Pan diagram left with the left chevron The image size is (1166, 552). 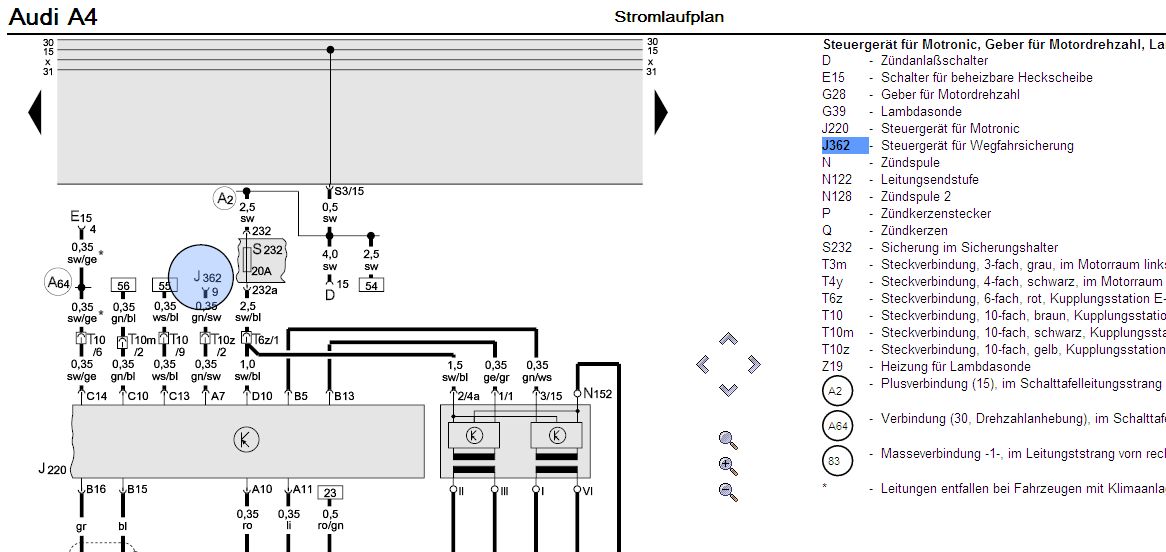pyautogui.click(x=703, y=365)
